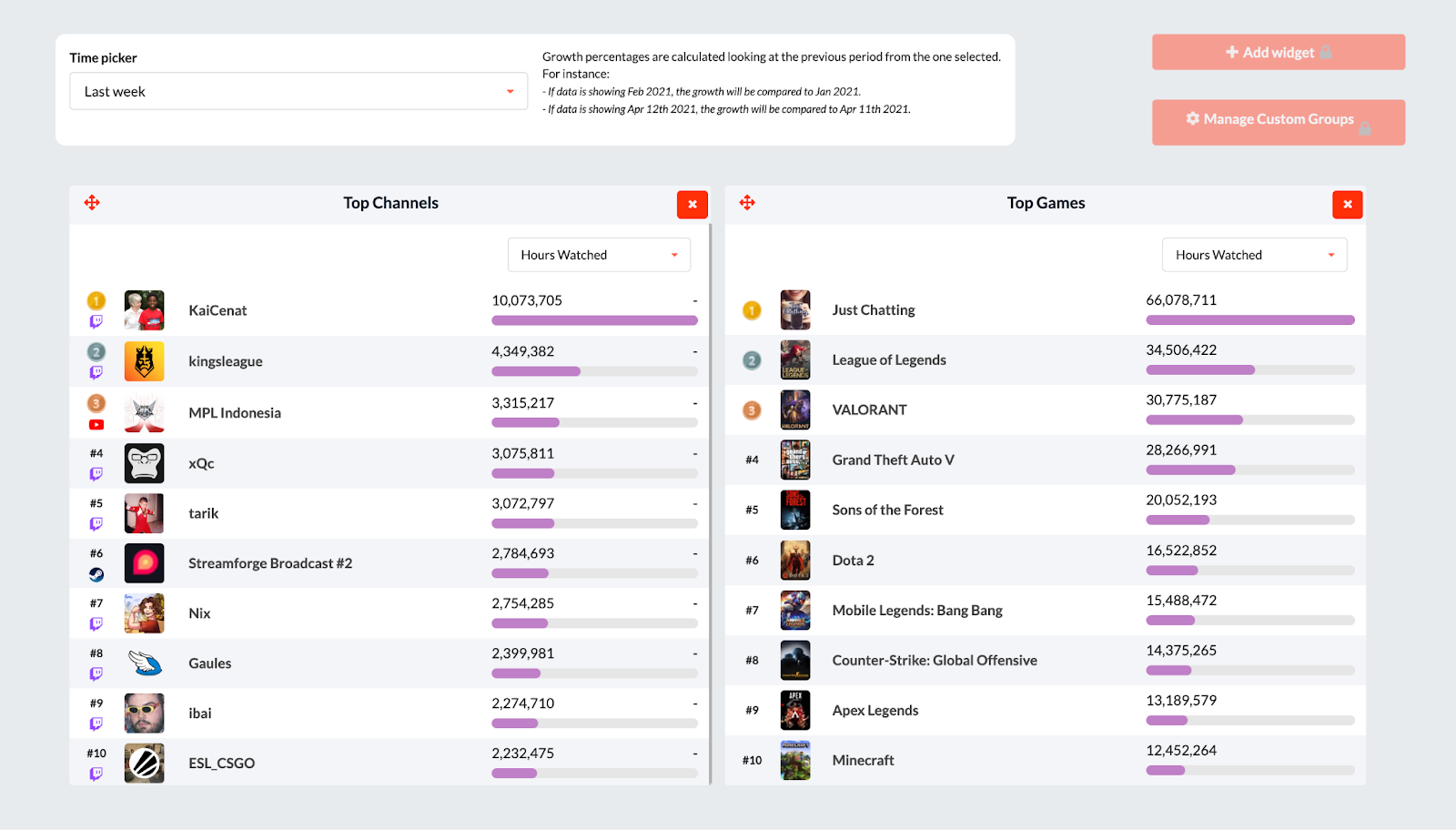The width and height of the screenshot is (1456, 830).
Task: Close the Top Channels widget
Action: click(x=693, y=204)
